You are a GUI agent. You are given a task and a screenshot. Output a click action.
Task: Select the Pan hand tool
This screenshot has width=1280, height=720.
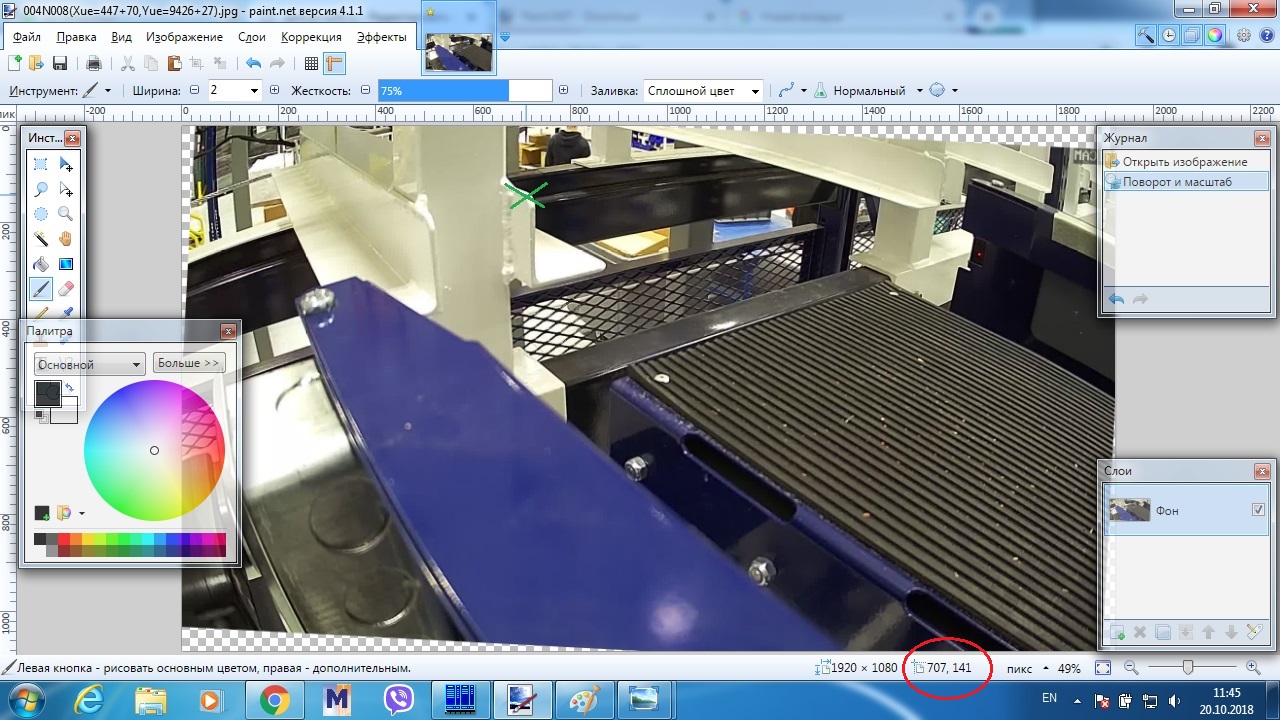[x=66, y=239]
